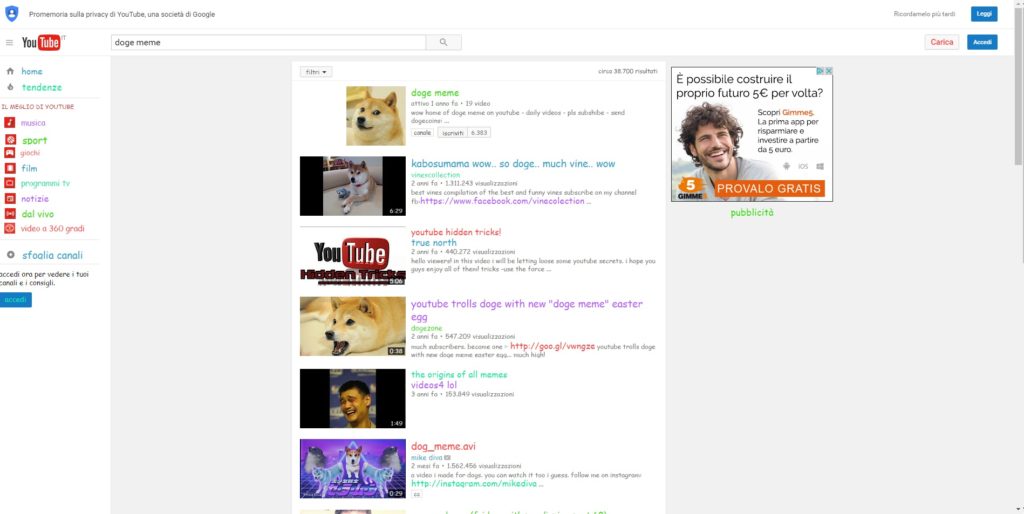
Task: Focus the search box containing doge meme
Action: point(268,42)
